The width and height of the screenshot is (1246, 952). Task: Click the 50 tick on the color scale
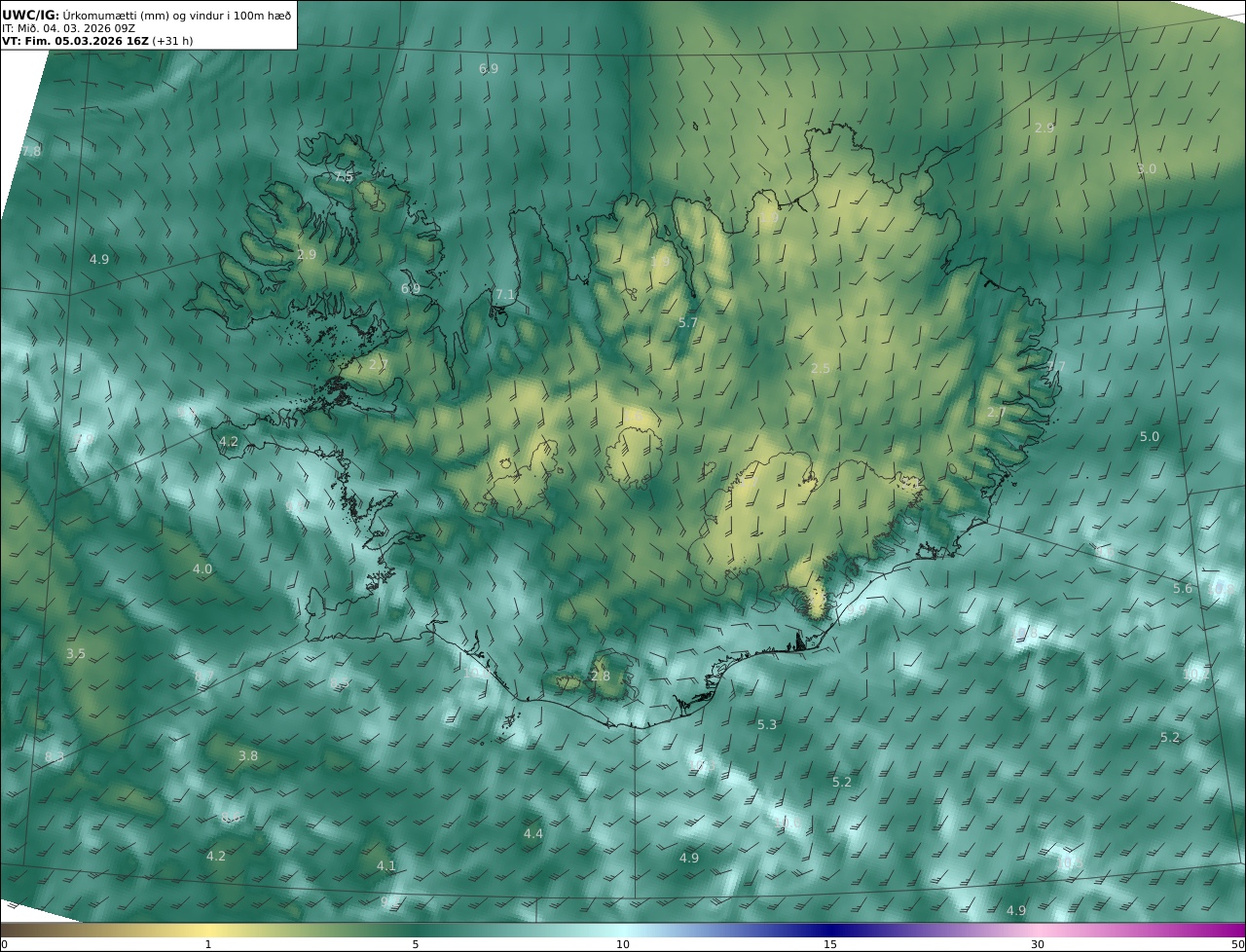pos(1237,945)
